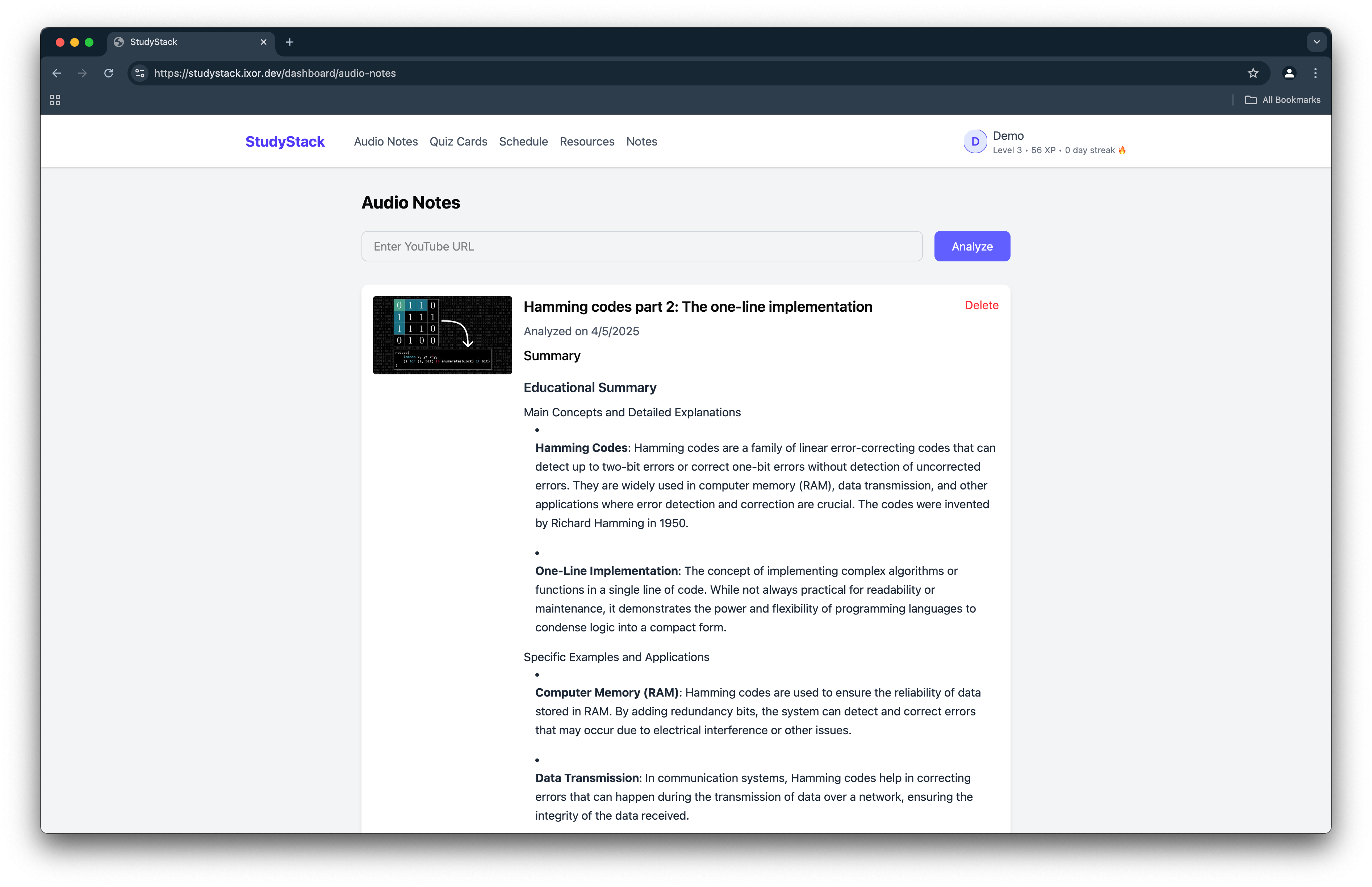
Task: Open the browser profile icon
Action: tap(1289, 73)
